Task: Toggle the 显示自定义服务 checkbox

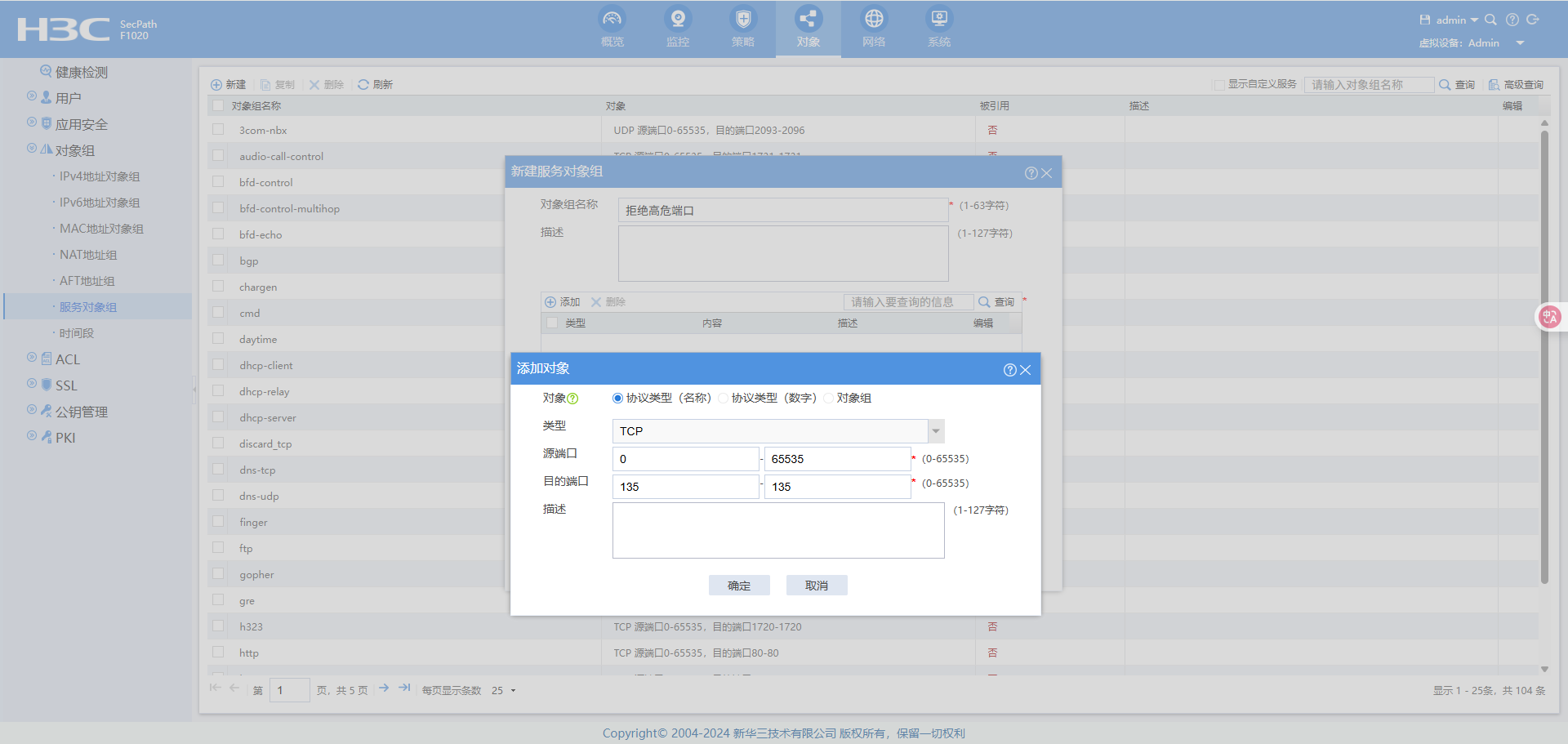Action: [x=1219, y=85]
